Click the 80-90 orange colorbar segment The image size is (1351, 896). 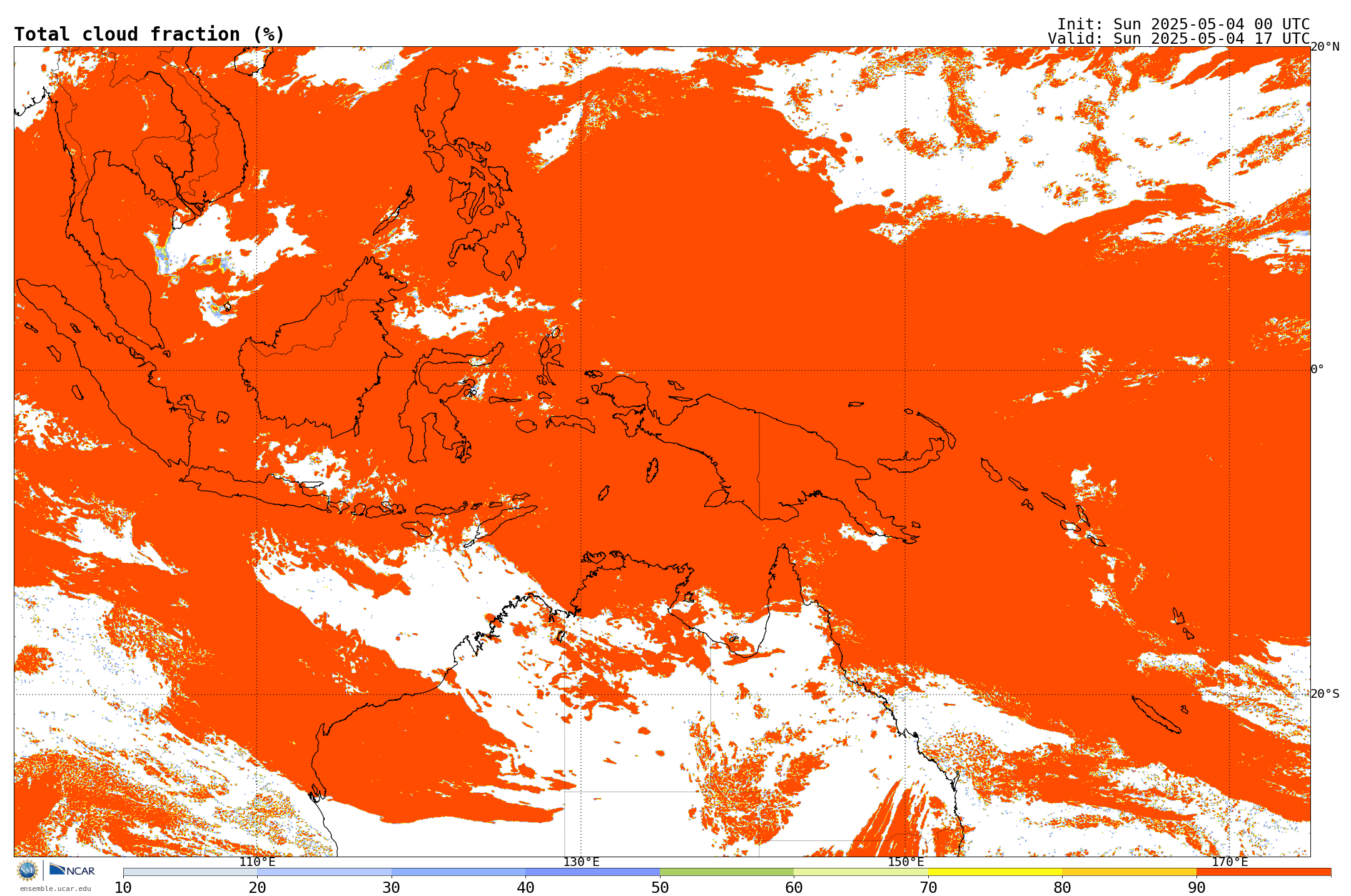[x=1129, y=872]
